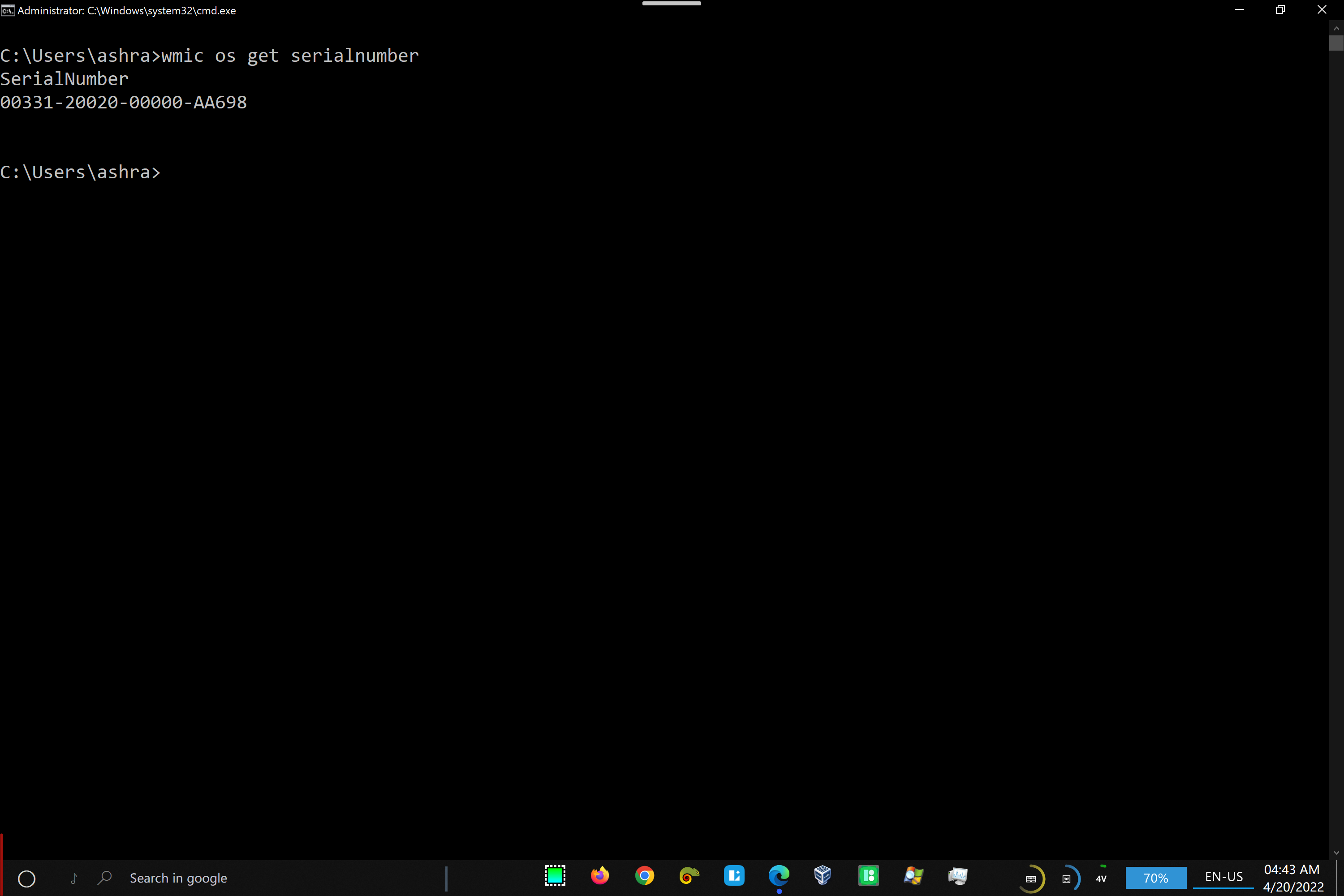Screen dimensions: 1344x896
Task: Open Microsoft Edge from the taskbar
Action: point(779,876)
